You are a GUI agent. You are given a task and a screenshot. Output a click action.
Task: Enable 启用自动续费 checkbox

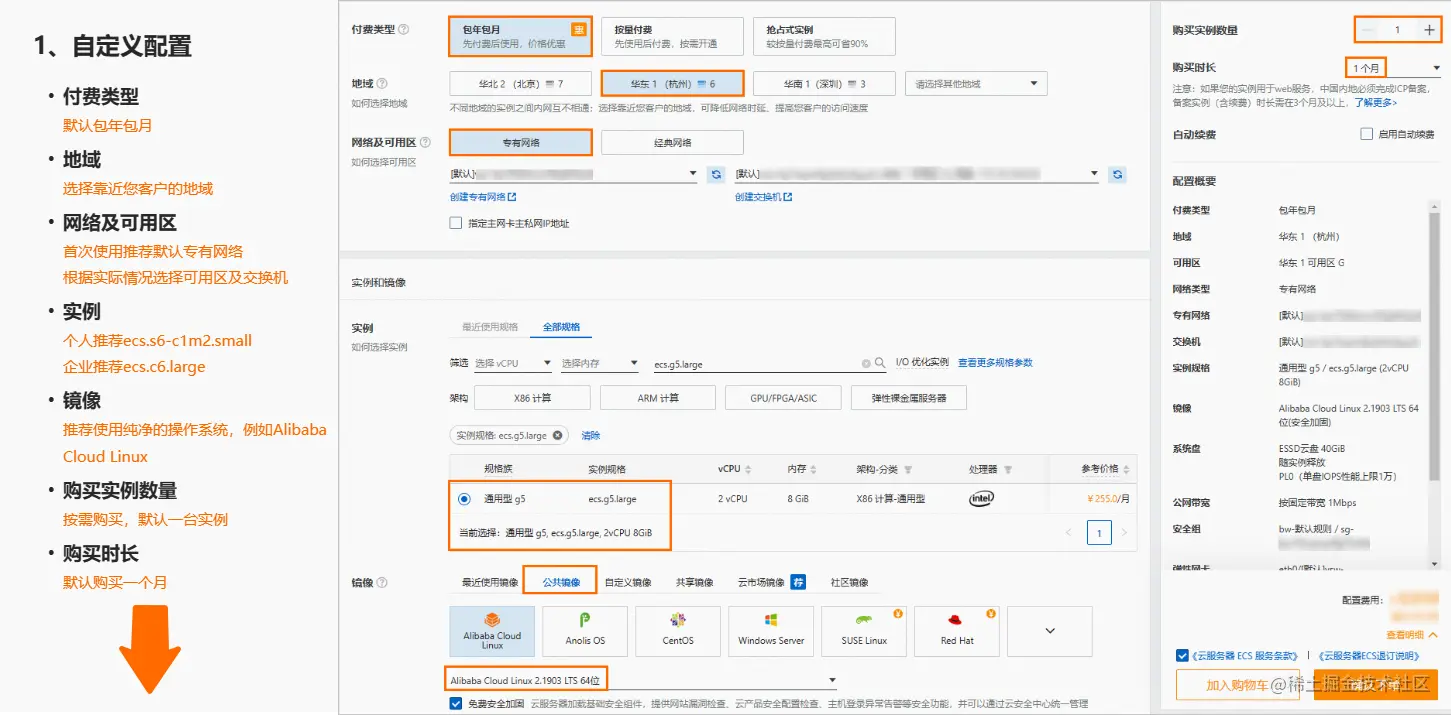click(x=1366, y=134)
